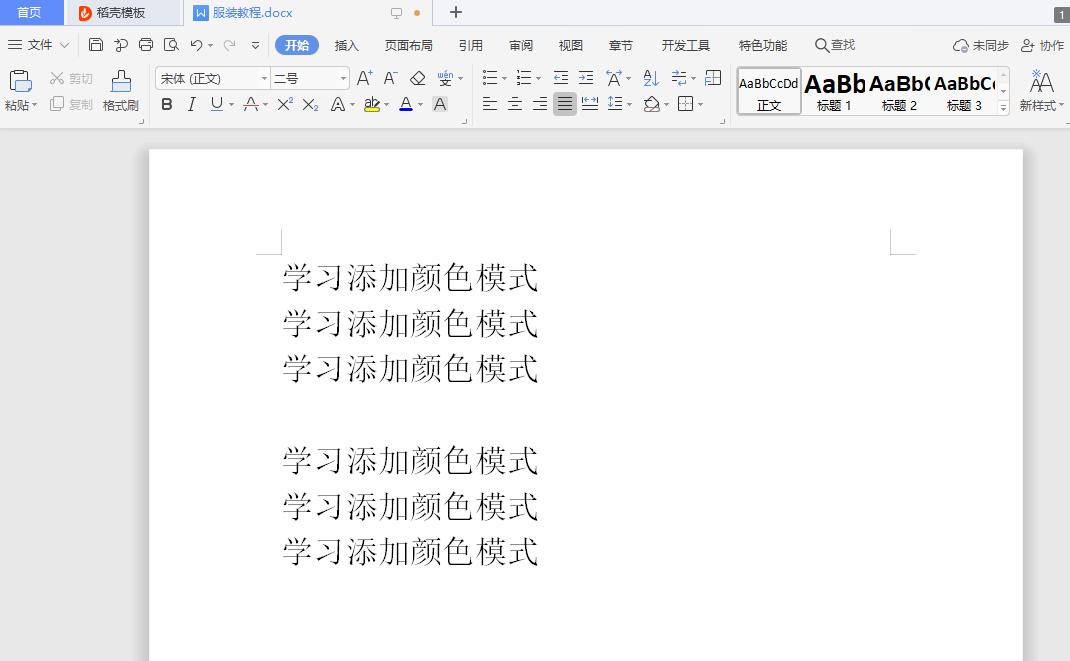
Task: Click 查找 to open find
Action: click(835, 45)
